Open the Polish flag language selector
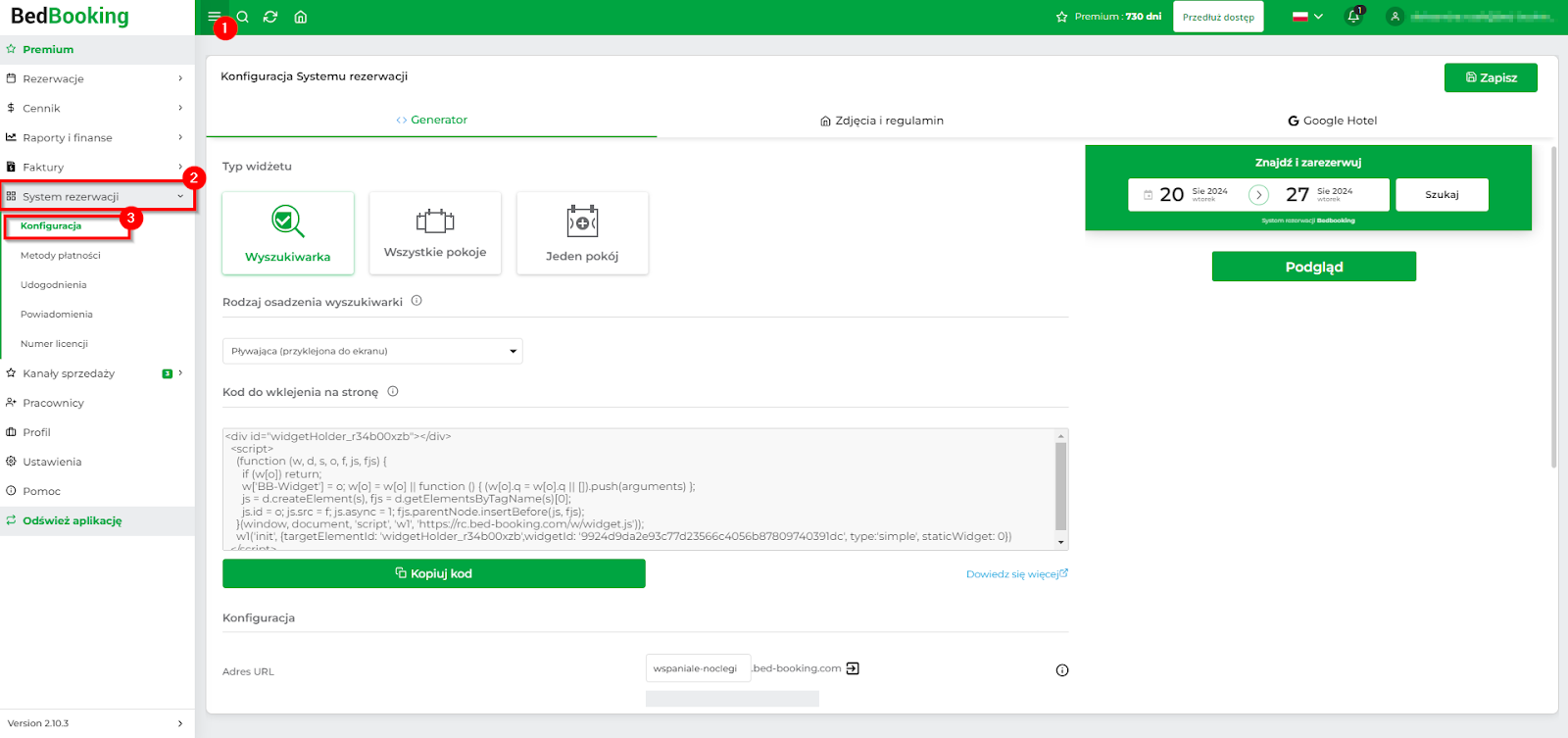1568x738 pixels. (x=1307, y=17)
